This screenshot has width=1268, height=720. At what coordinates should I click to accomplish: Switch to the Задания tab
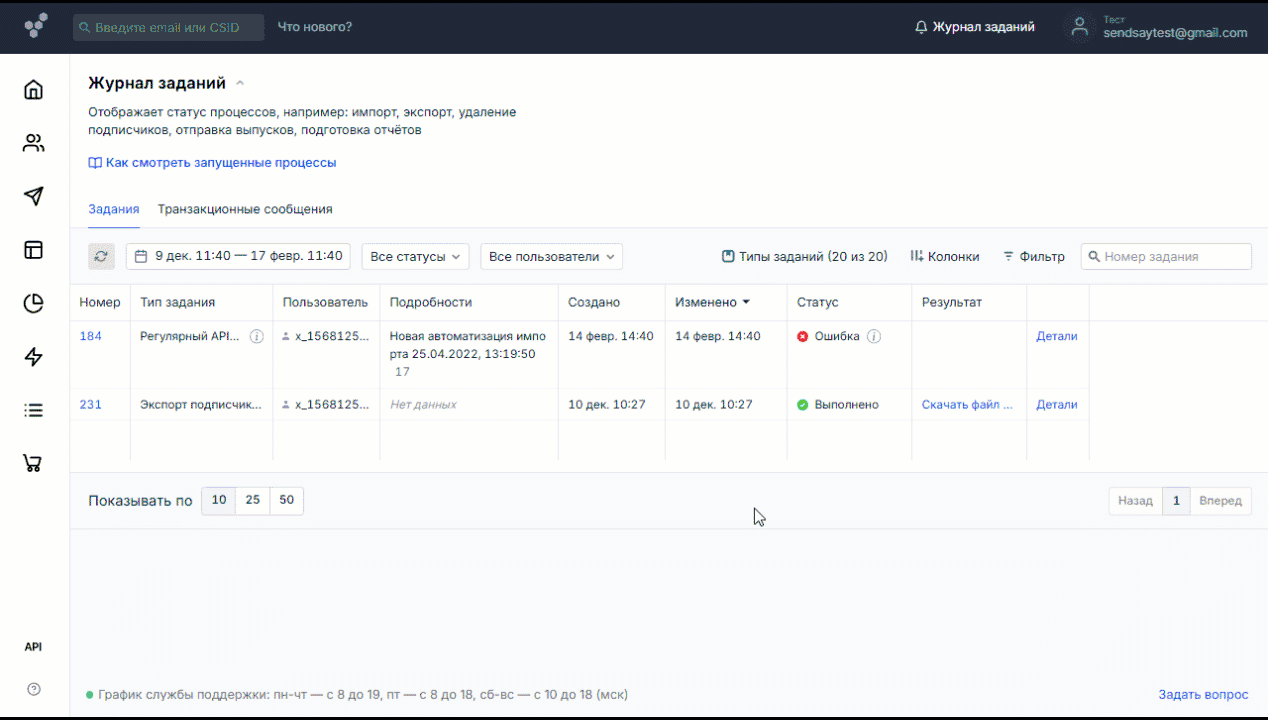[113, 210]
